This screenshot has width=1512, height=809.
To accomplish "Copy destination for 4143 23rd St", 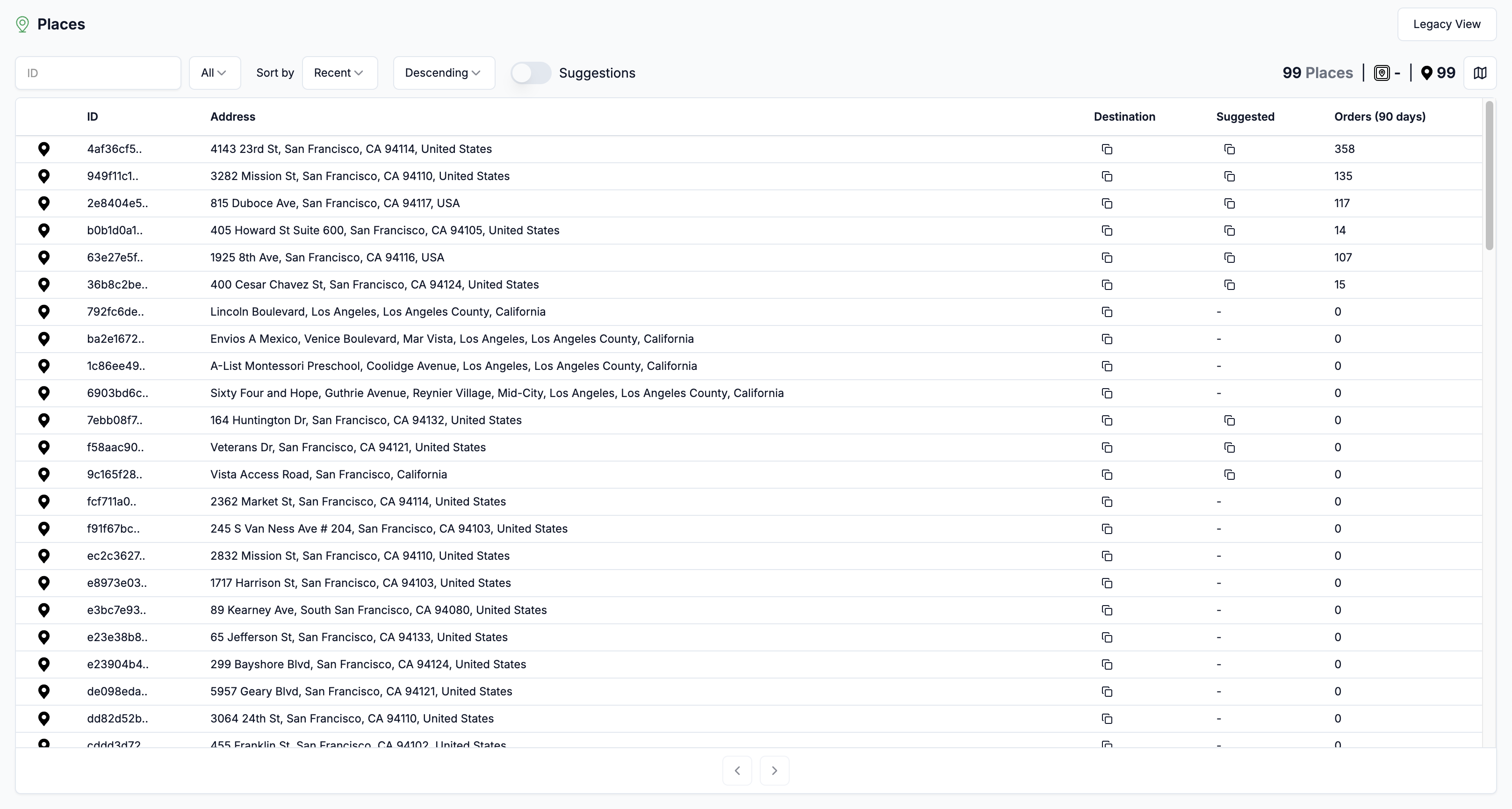I will (x=1107, y=149).
